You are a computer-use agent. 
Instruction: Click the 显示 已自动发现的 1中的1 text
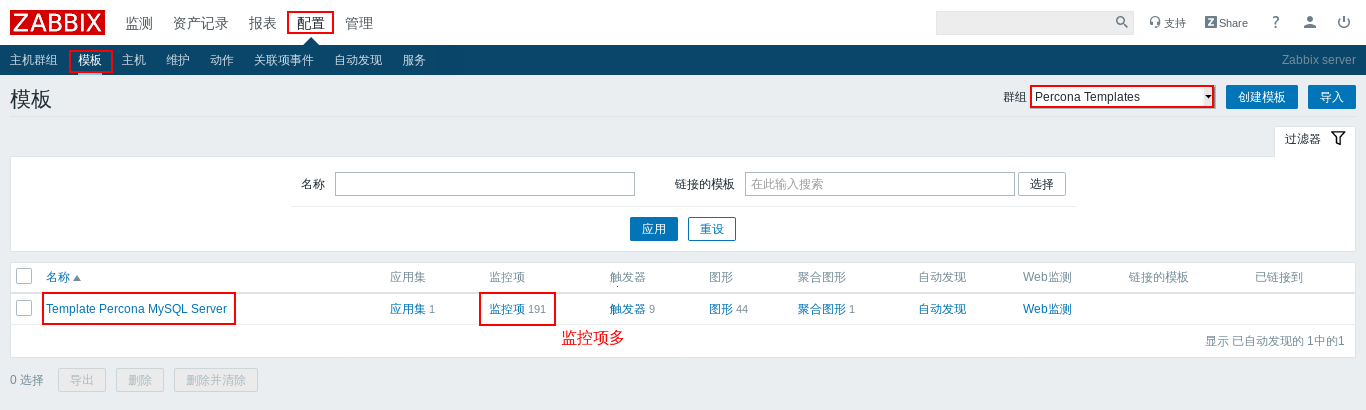click(x=1275, y=341)
